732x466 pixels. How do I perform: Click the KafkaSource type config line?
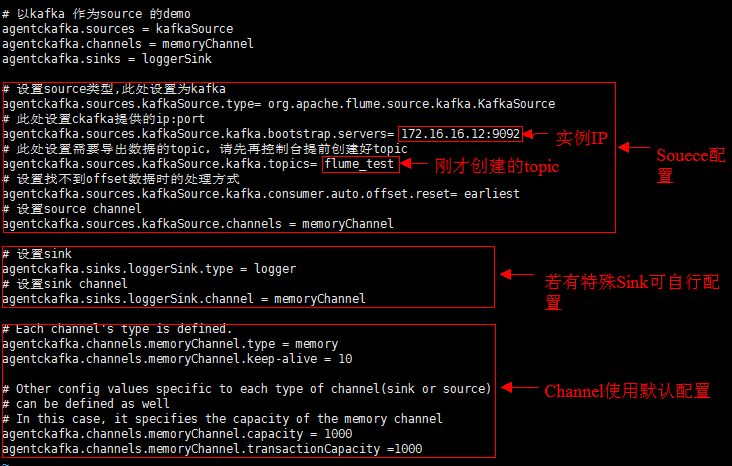pyautogui.click(x=278, y=104)
